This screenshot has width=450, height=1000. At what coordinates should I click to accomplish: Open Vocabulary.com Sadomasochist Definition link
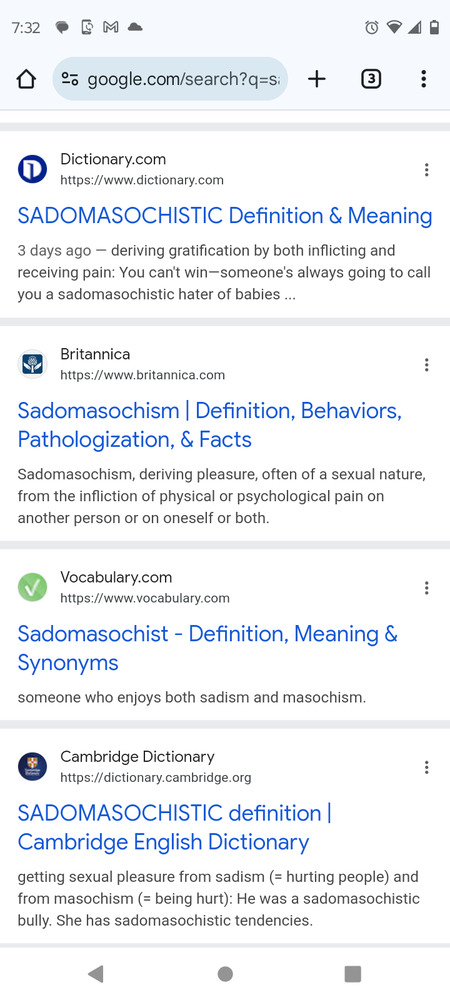tap(208, 648)
